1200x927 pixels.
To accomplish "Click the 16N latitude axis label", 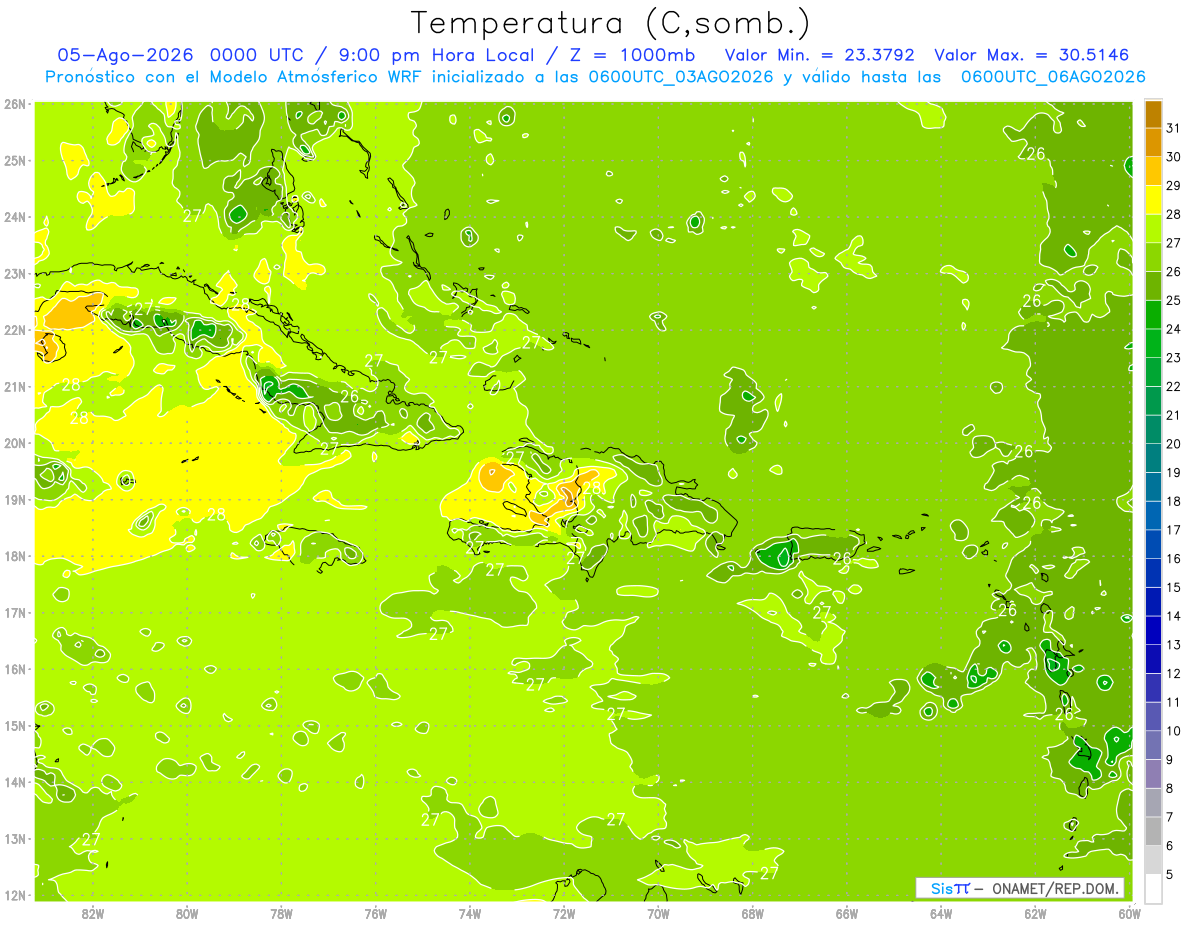I will coord(14,669).
